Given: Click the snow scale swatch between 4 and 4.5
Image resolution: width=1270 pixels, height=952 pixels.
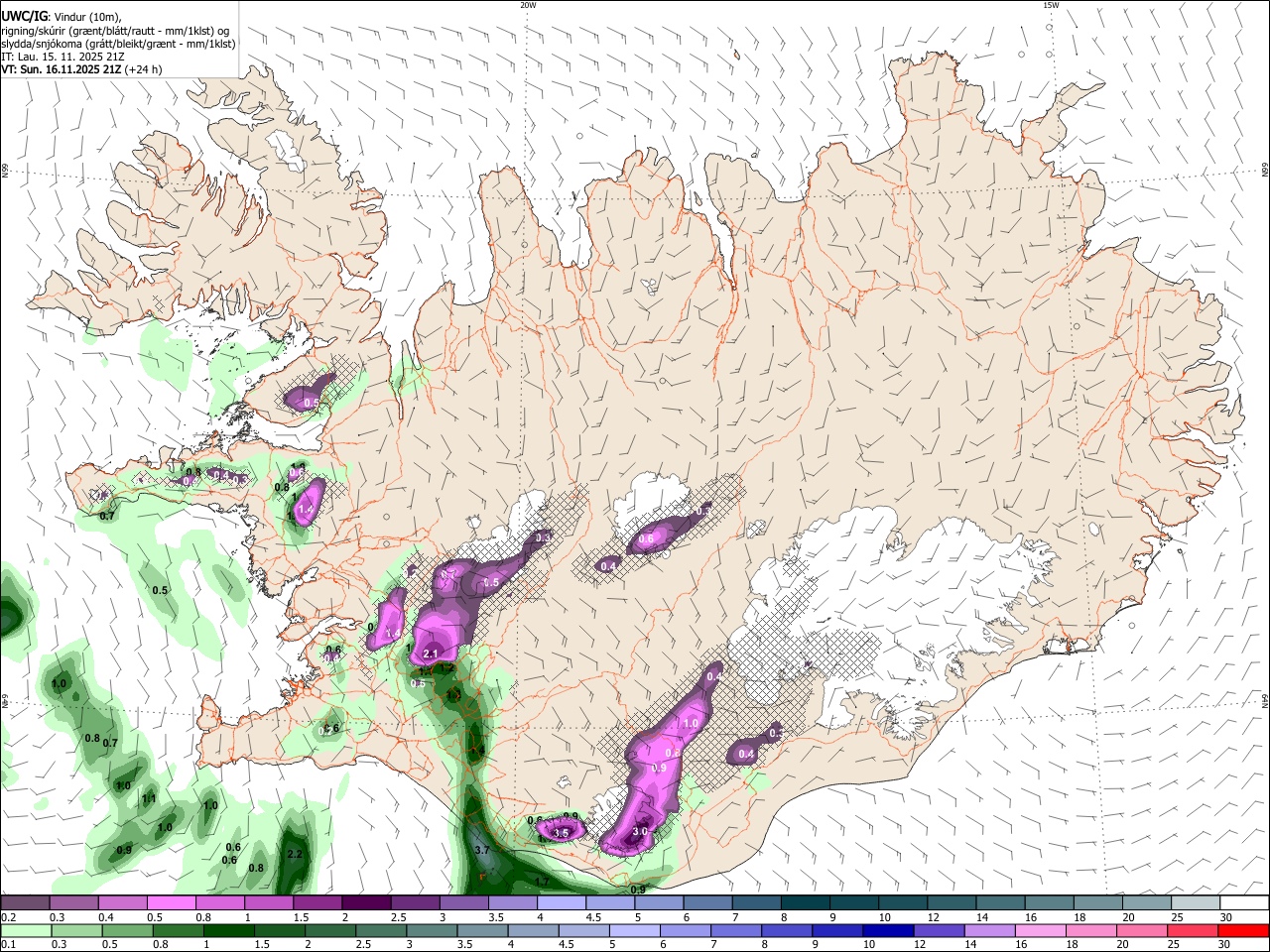Looking at the screenshot, I should coord(560,902).
